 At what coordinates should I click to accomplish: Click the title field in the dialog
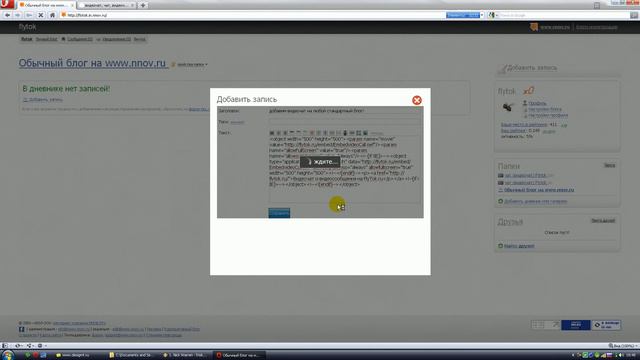pyautogui.click(x=344, y=111)
